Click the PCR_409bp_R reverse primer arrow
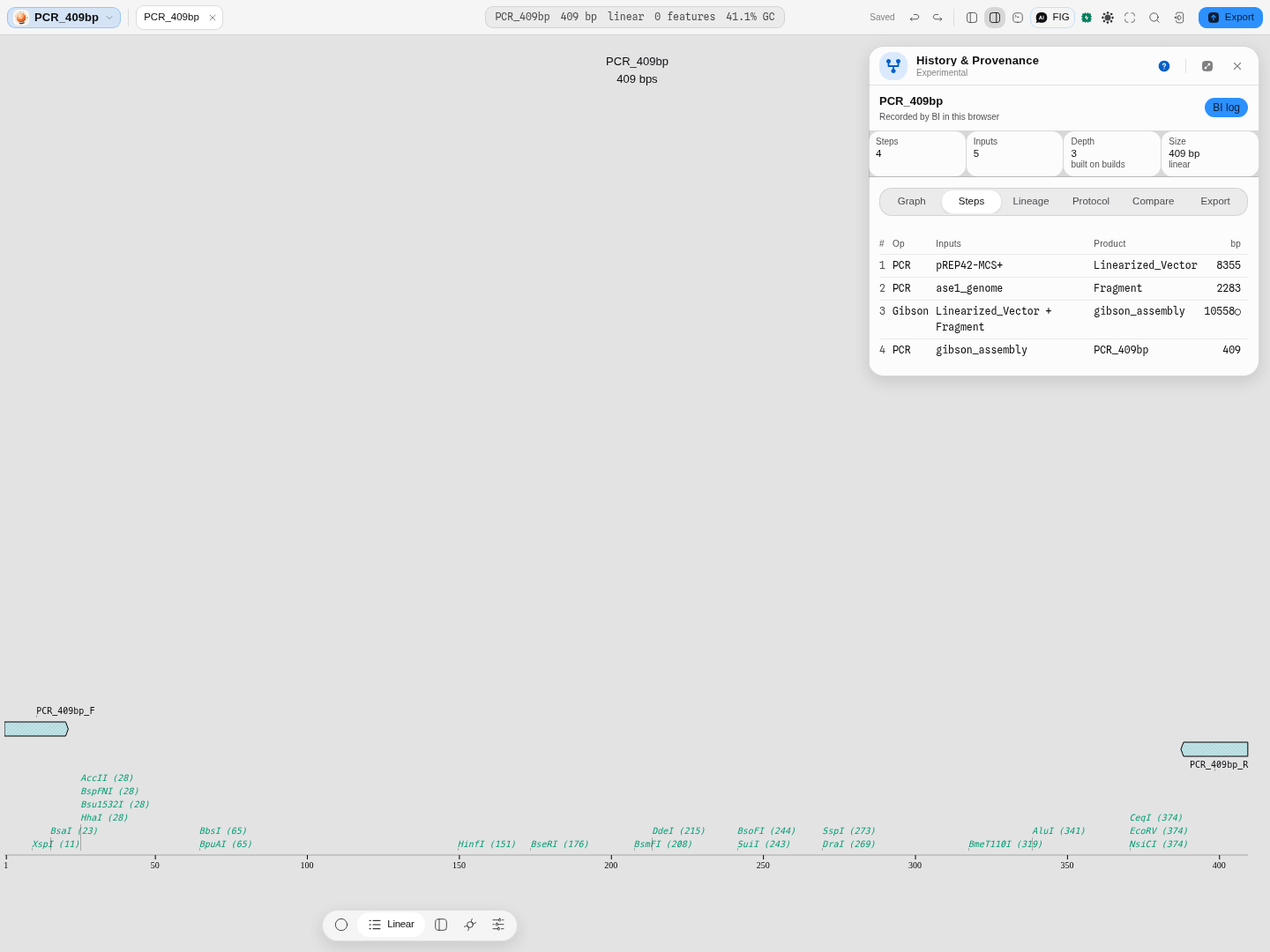Screen dimensions: 1270x952 (1214, 749)
